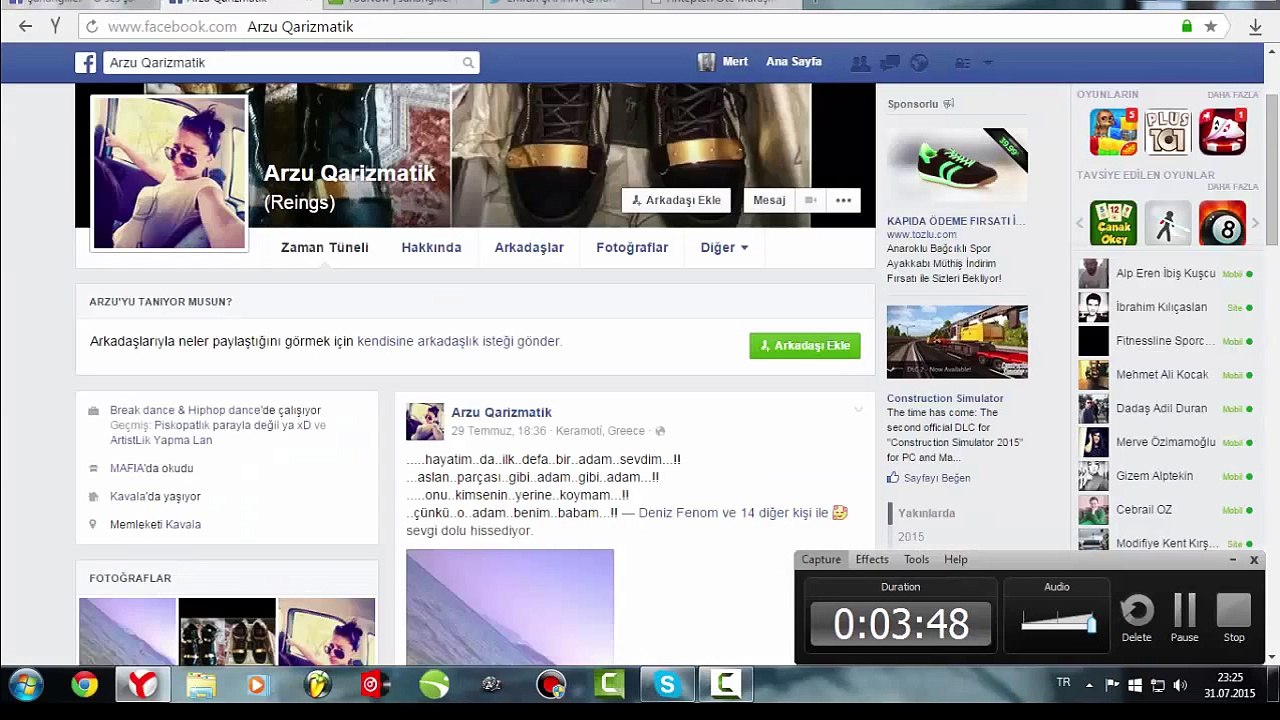Expand the account menu arrow in top bar
Viewport: 1280px width, 720px height.
coord(988,63)
